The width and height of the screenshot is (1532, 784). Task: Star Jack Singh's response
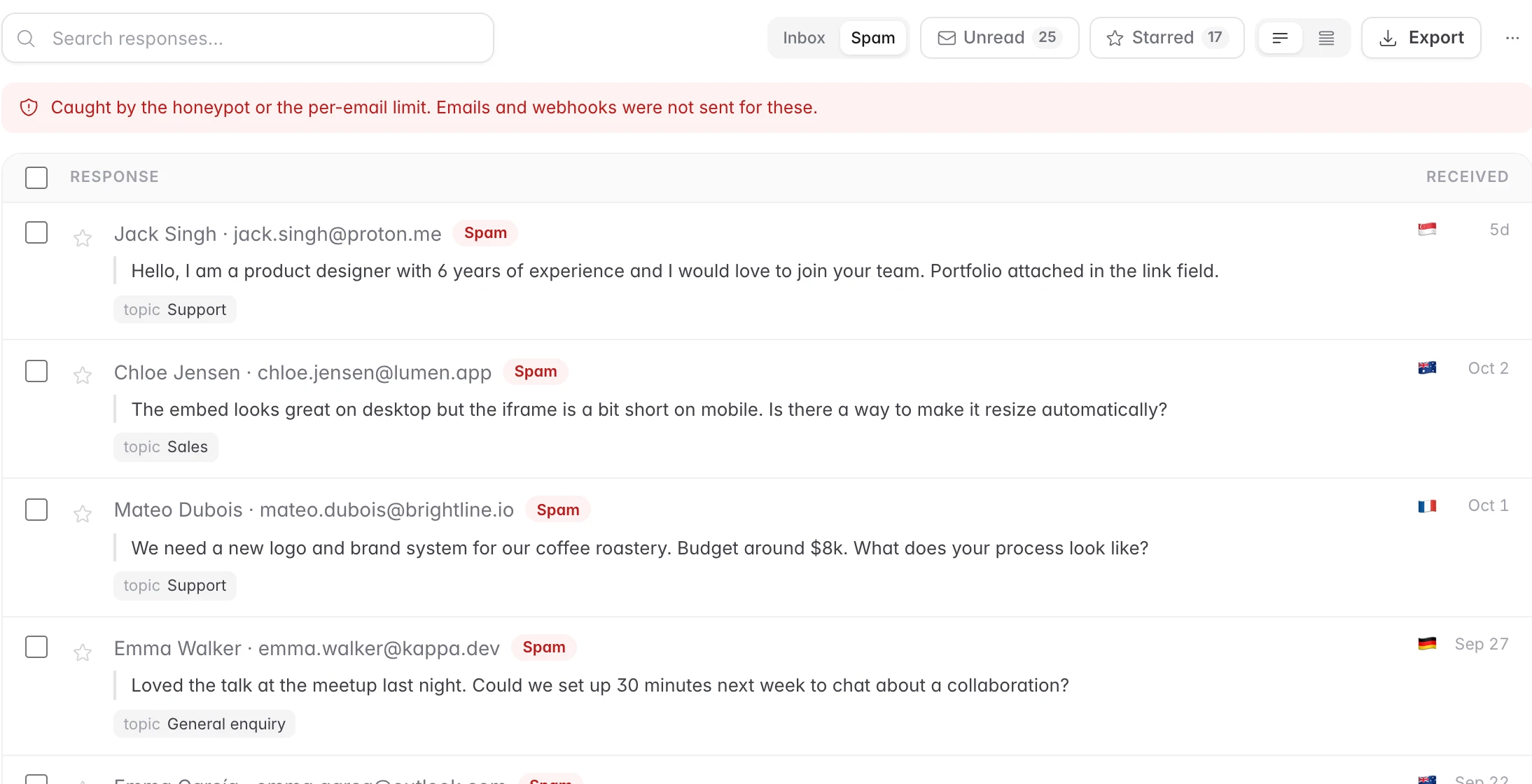(83, 238)
